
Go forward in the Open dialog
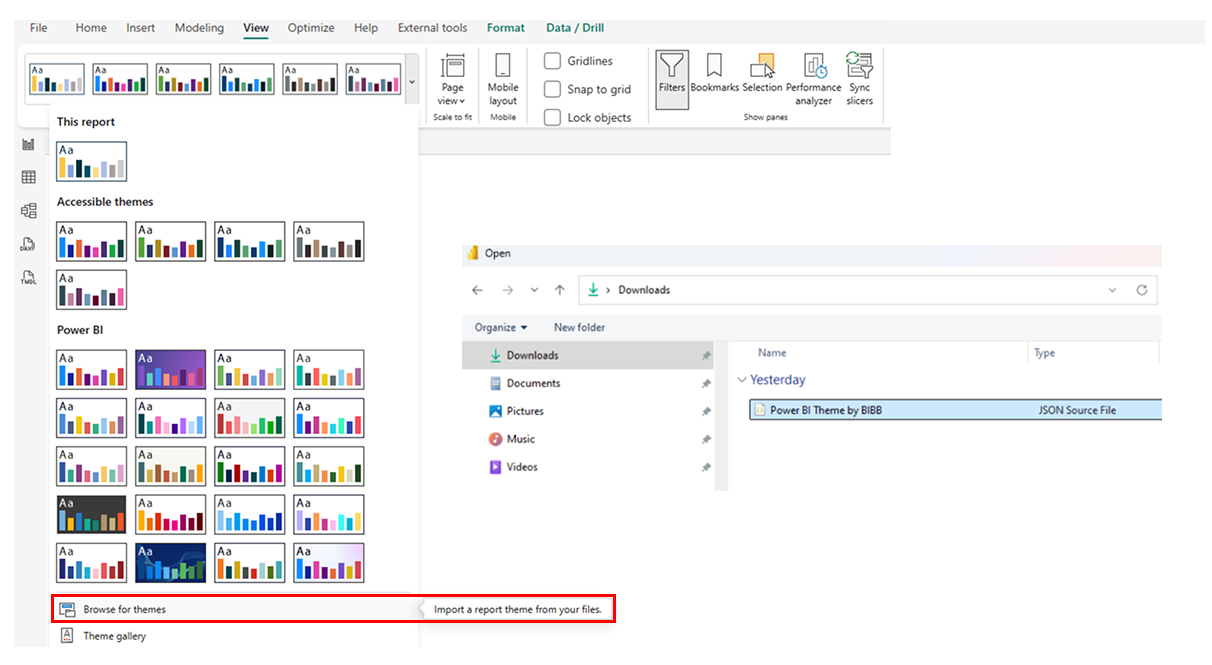[508, 290]
